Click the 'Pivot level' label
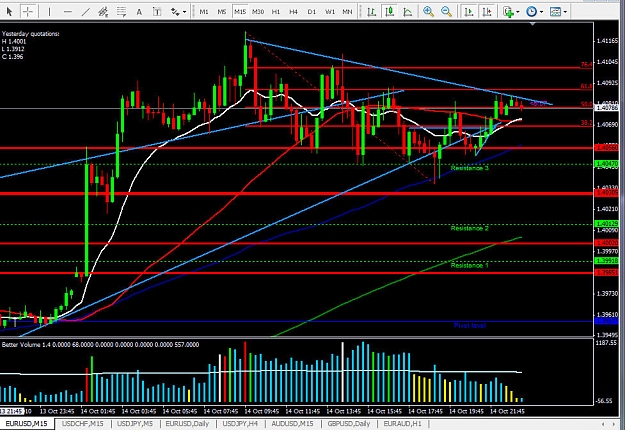Screen dimensions: 625x430 coord(470,326)
